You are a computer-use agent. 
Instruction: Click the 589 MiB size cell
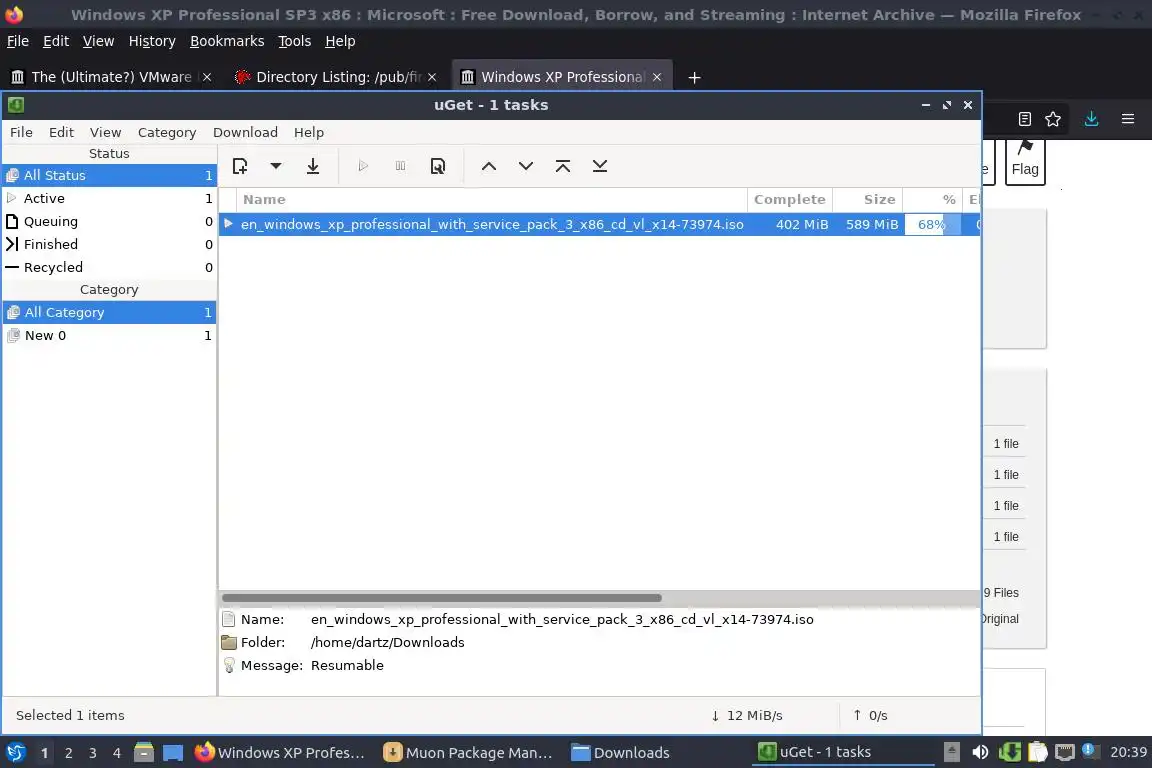(x=871, y=224)
